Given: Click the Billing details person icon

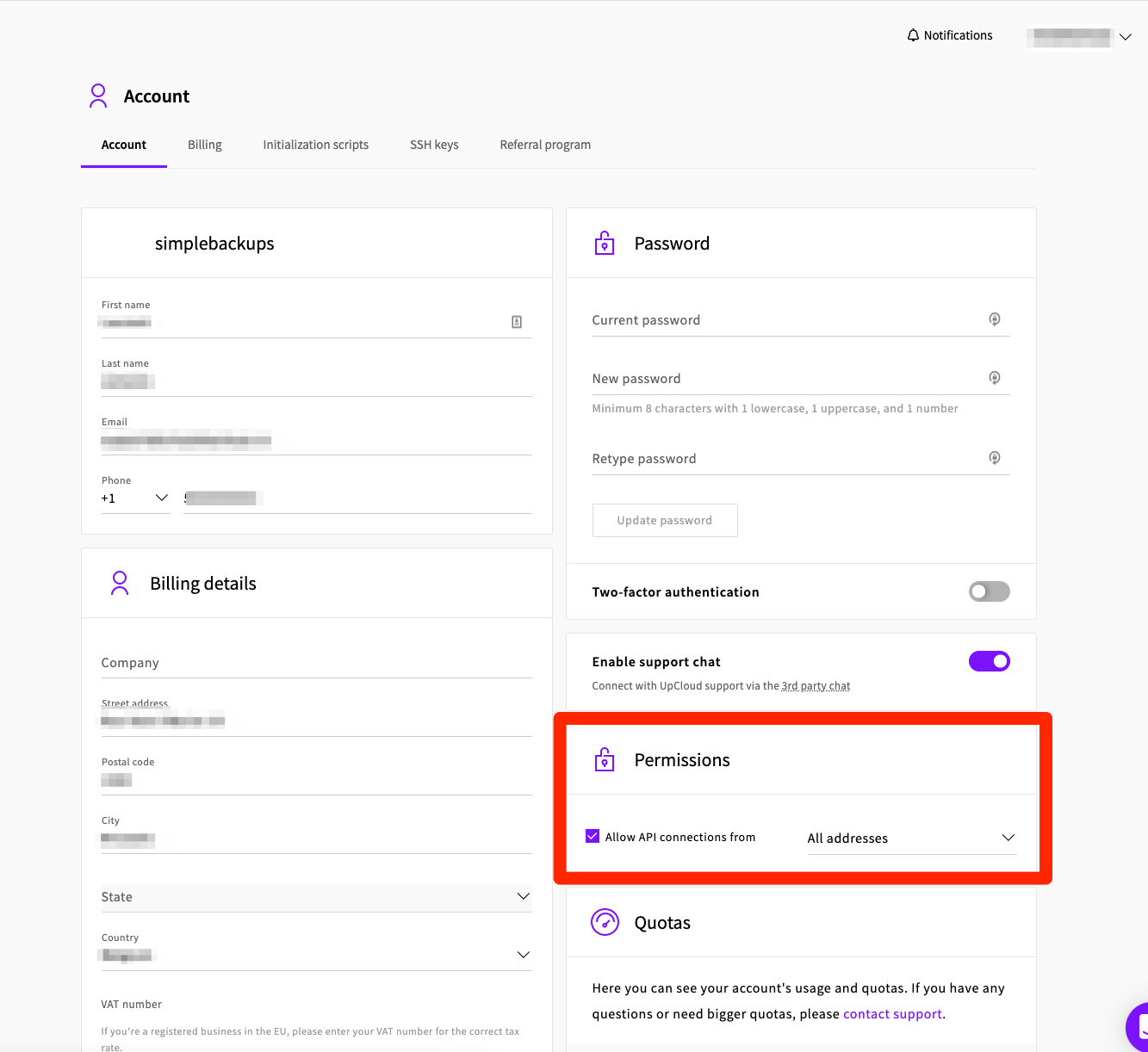Looking at the screenshot, I should tap(120, 584).
